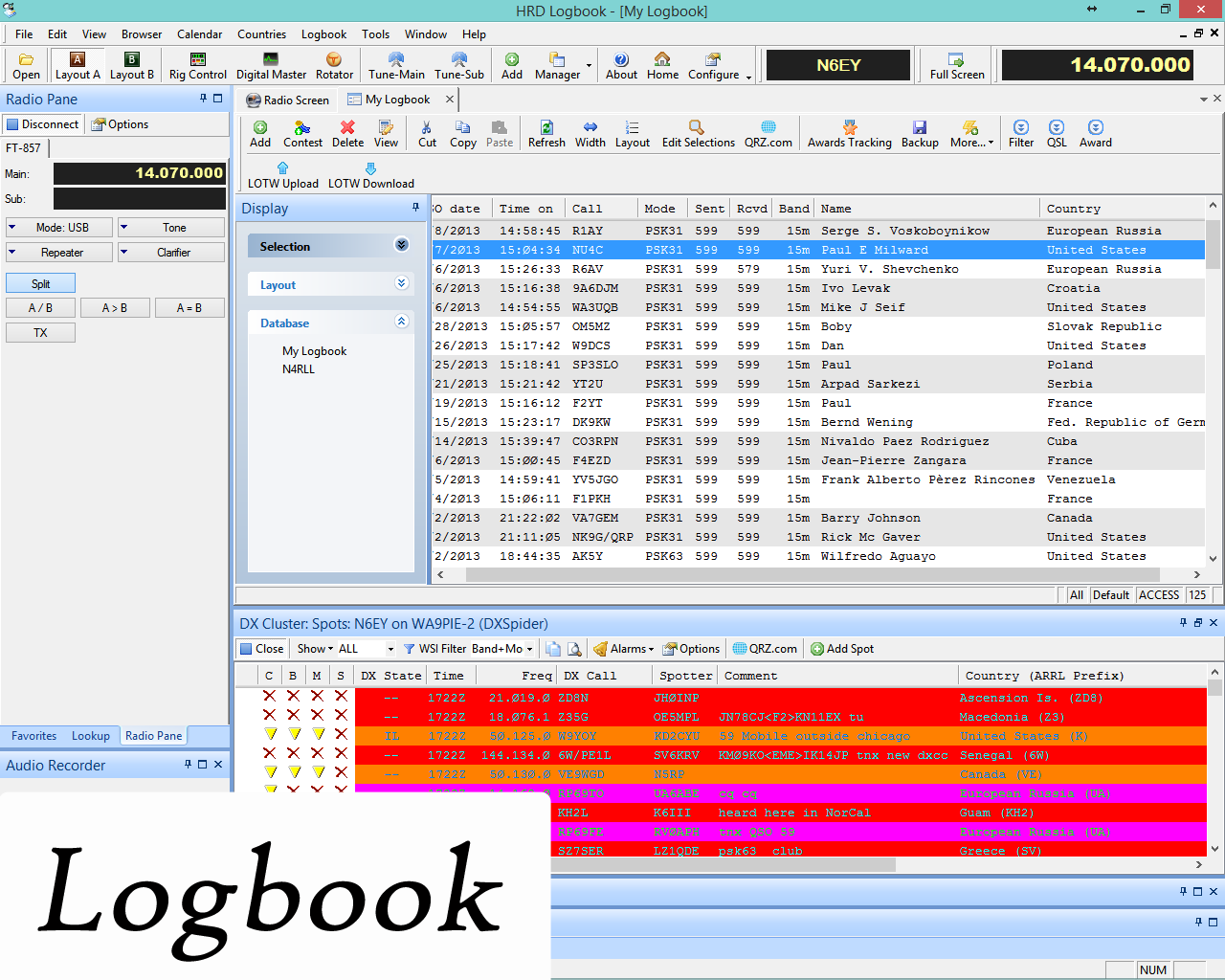
Task: Open the More... dropdown in logbook toolbar
Action: point(972,134)
